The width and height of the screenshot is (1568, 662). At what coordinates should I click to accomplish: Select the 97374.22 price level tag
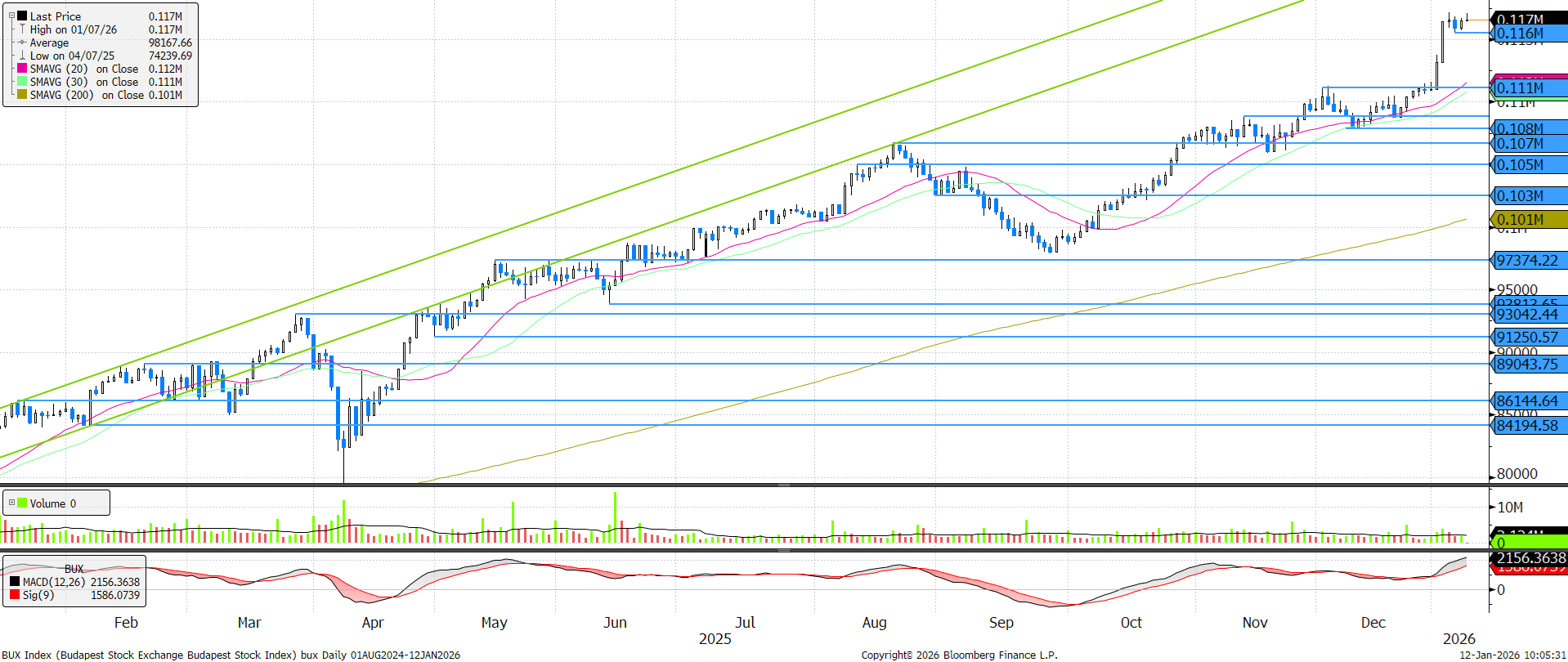click(x=1527, y=261)
